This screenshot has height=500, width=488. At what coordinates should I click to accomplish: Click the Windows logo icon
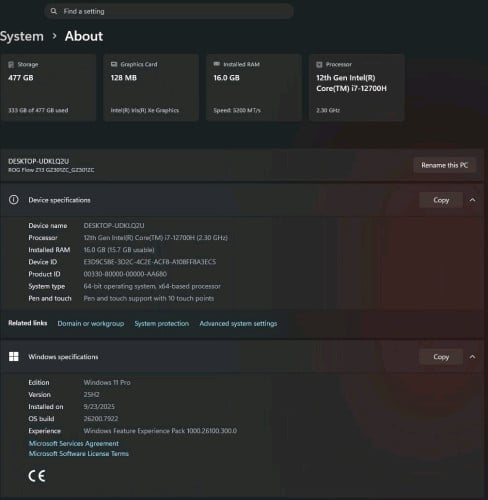click(14, 357)
